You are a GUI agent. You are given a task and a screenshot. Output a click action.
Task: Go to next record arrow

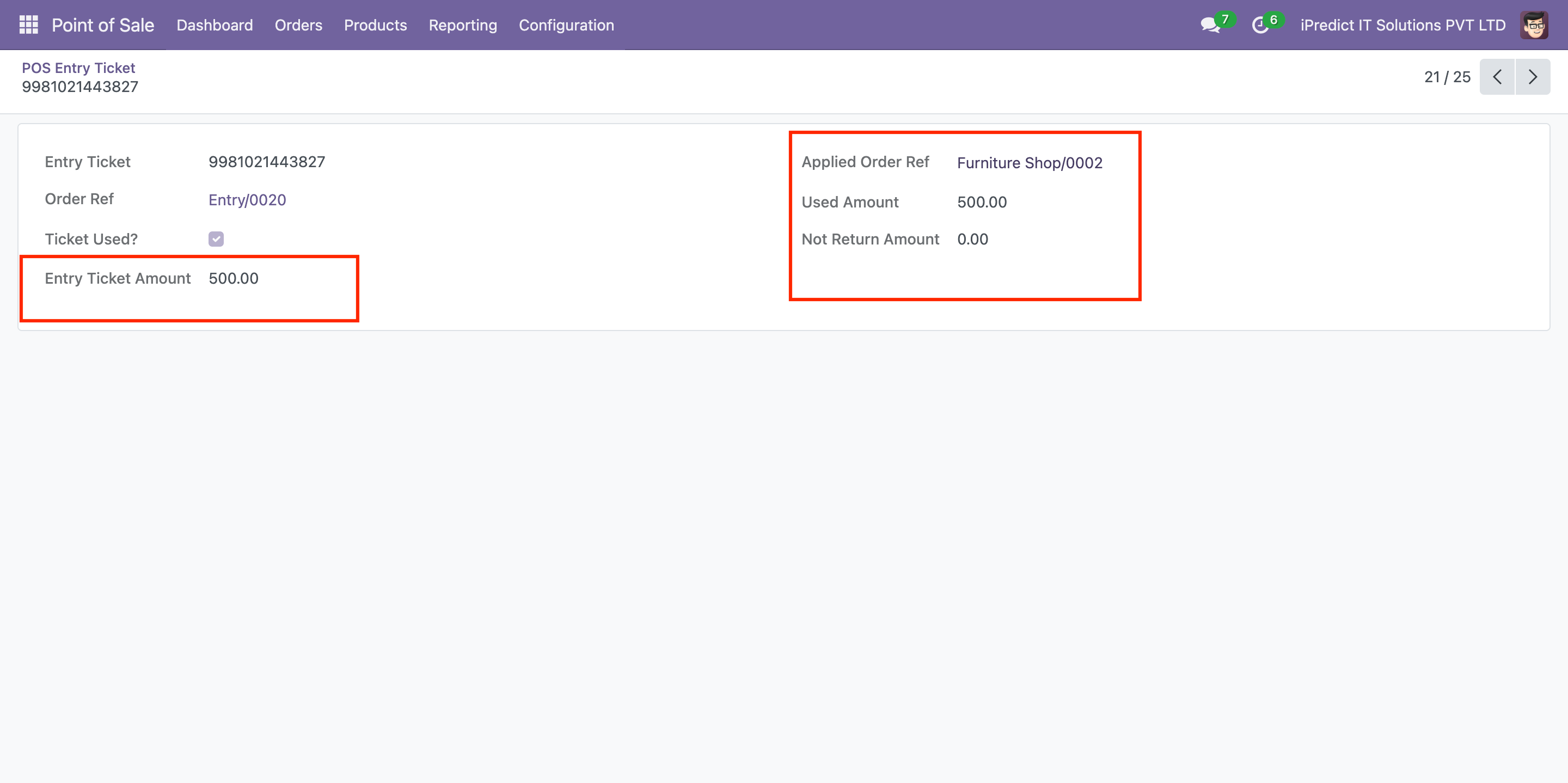tap(1532, 77)
